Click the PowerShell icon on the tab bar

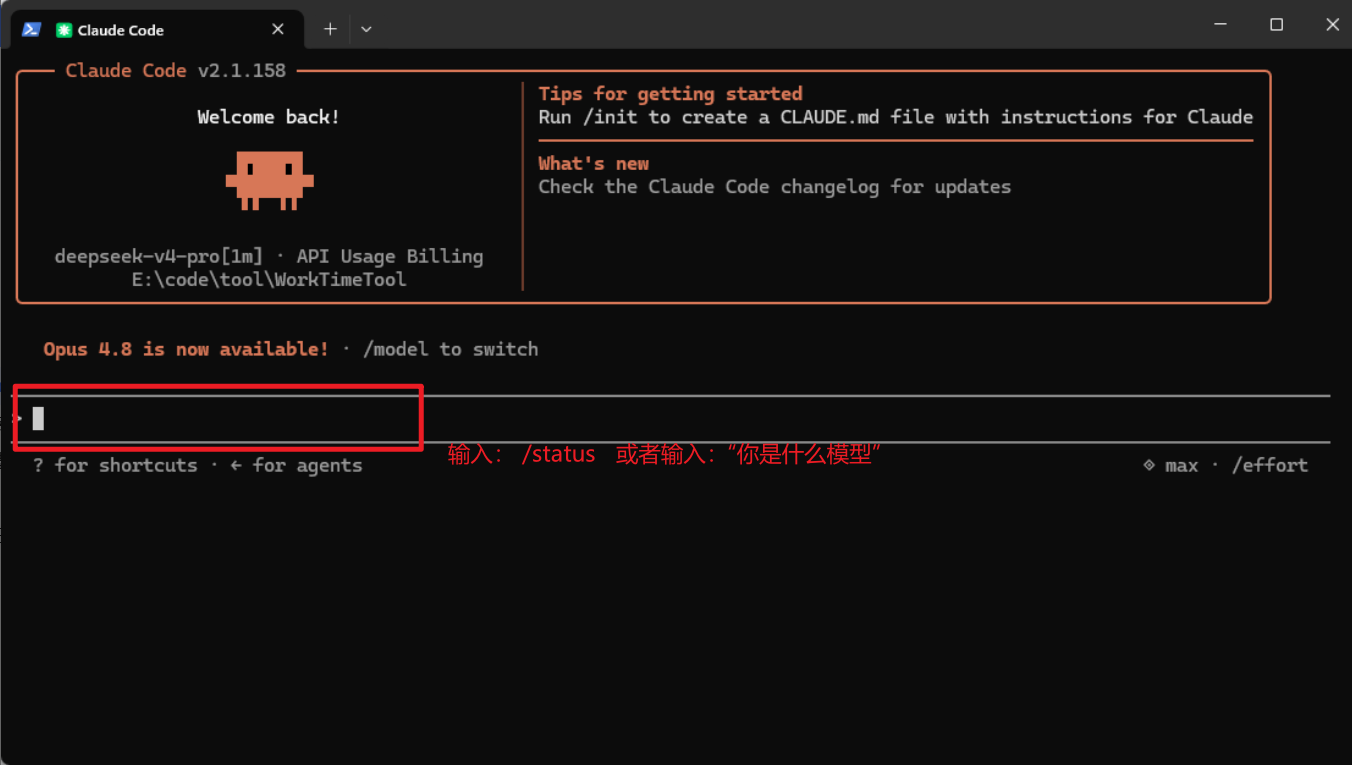[31, 29]
